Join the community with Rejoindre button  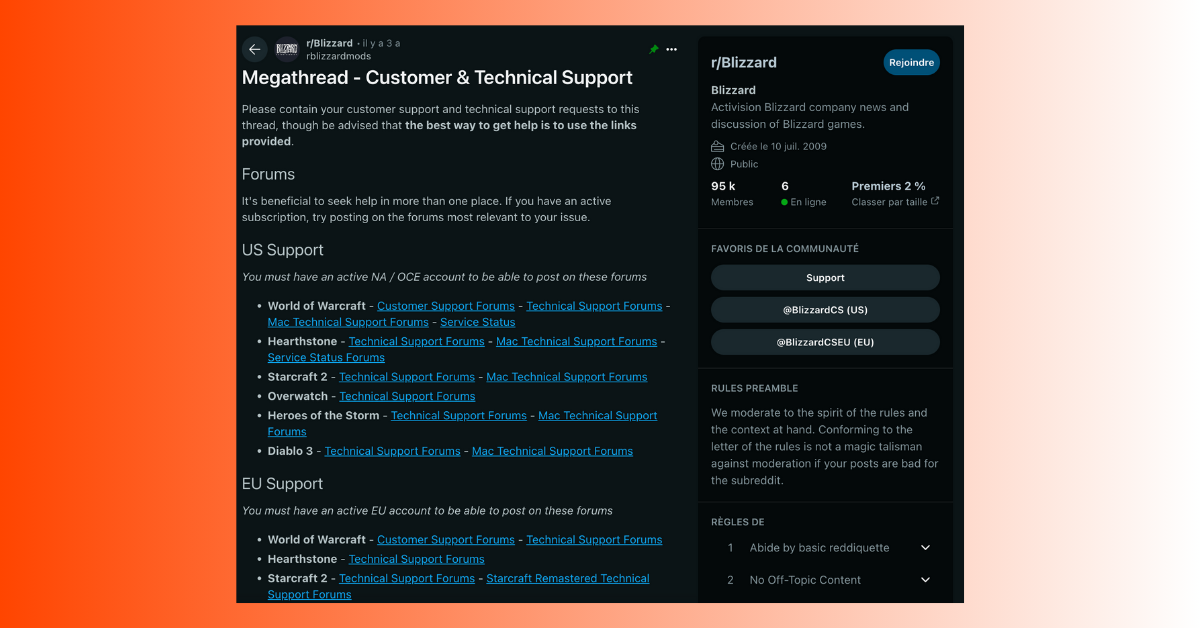[x=911, y=62]
